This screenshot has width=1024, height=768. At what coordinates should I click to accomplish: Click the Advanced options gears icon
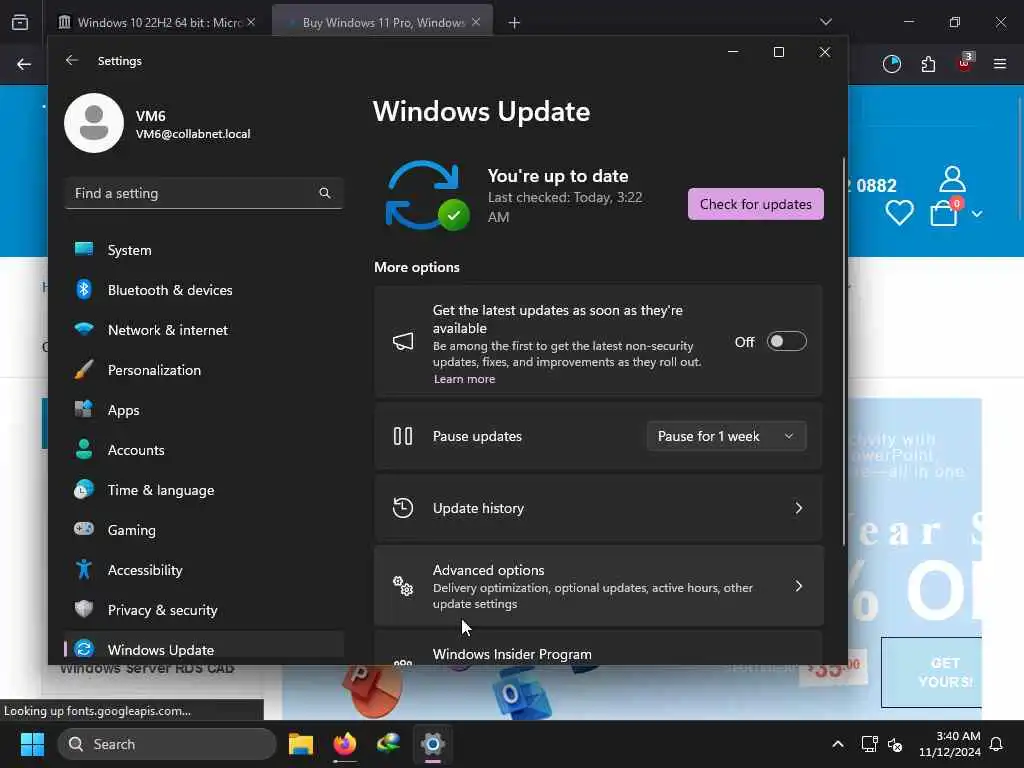click(403, 586)
